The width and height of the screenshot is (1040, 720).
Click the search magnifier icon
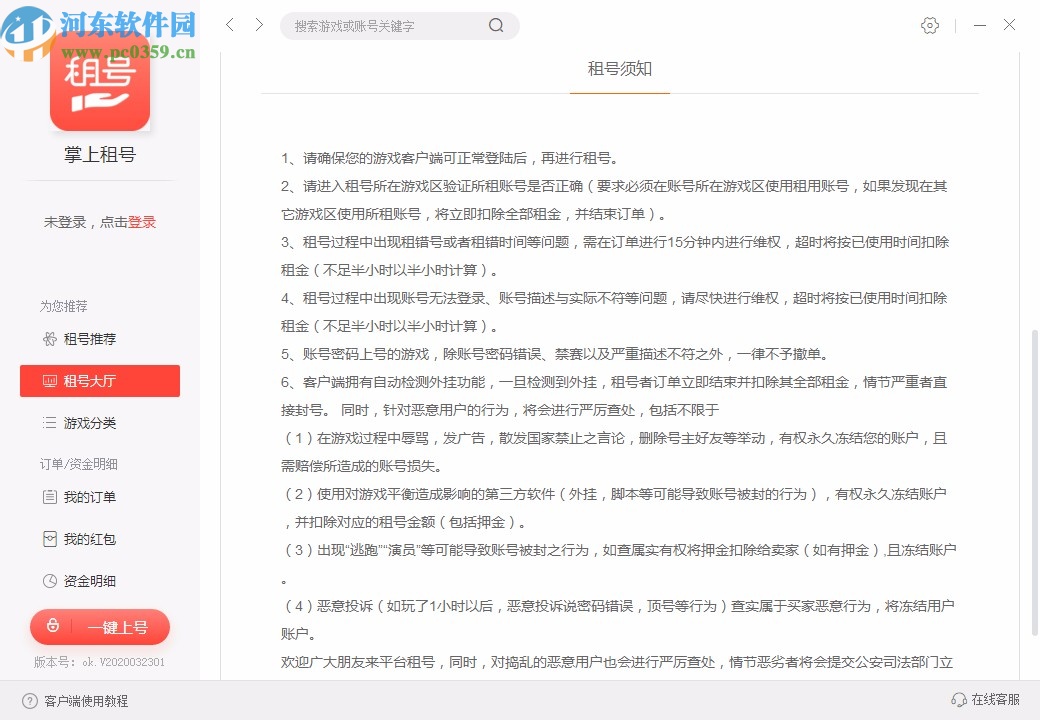click(496, 25)
